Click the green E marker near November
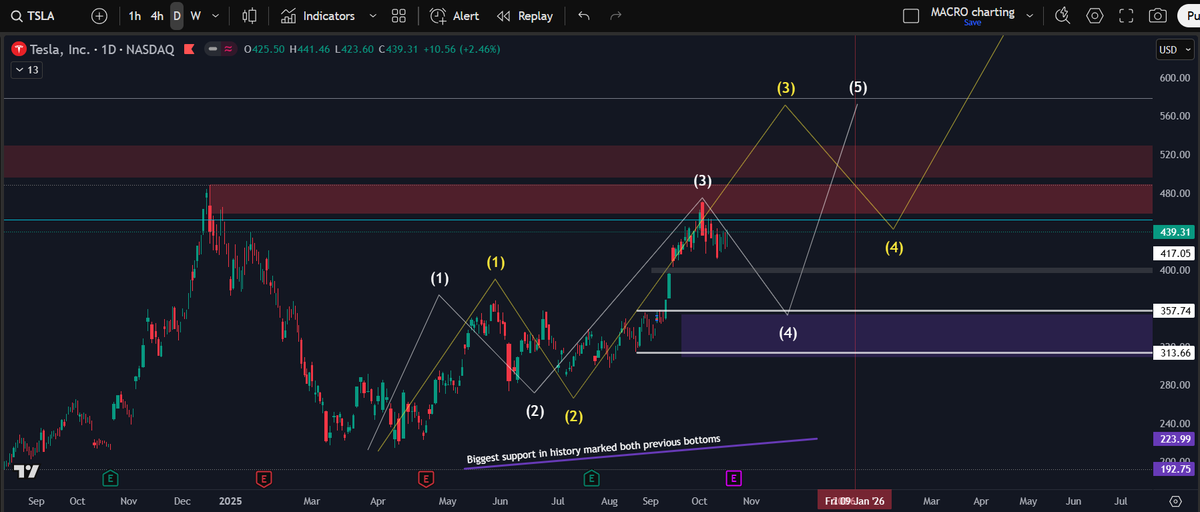Viewport: 1200px width, 512px height. [110, 478]
